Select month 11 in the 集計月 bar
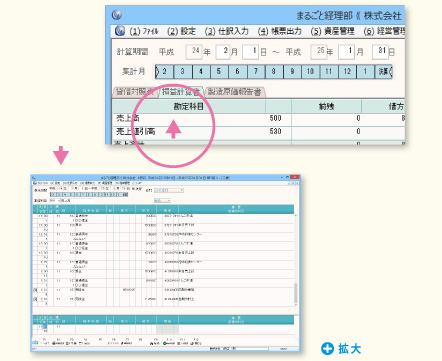The height and width of the screenshot is (361, 442). (329, 71)
